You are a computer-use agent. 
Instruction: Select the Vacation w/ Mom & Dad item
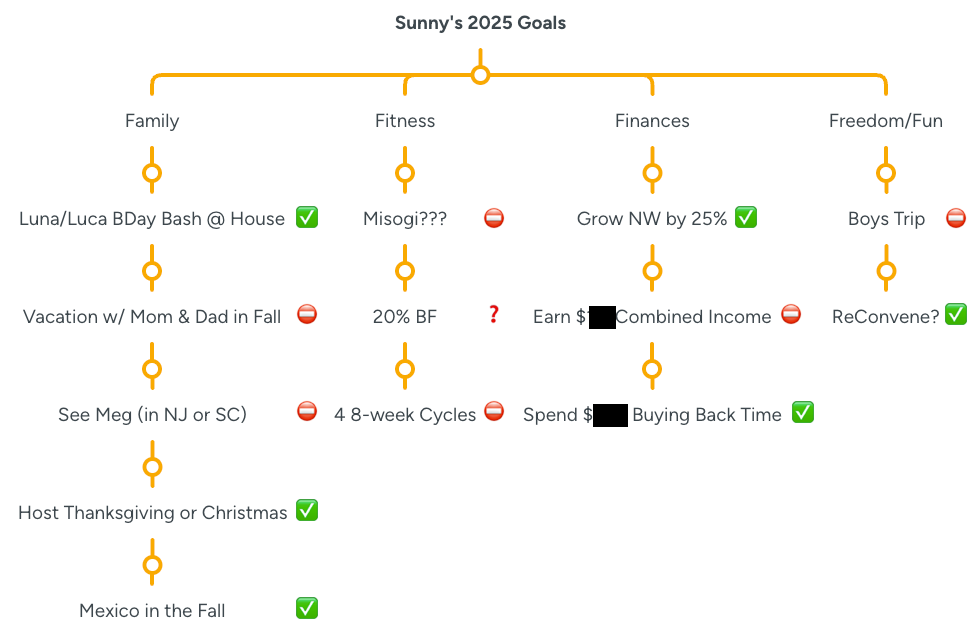[152, 317]
